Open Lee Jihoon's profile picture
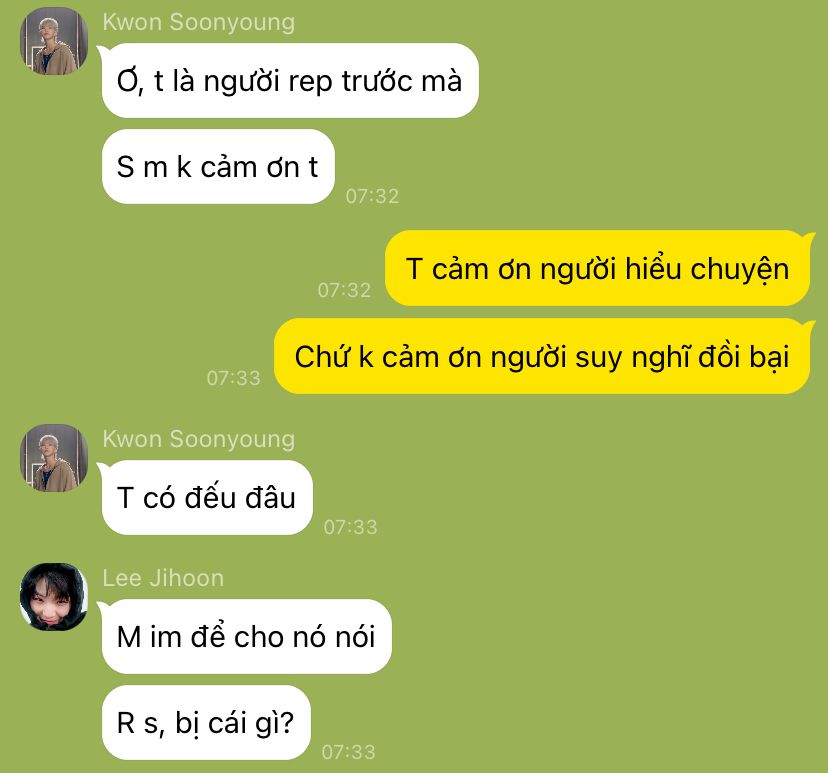The image size is (828, 773). 54,597
